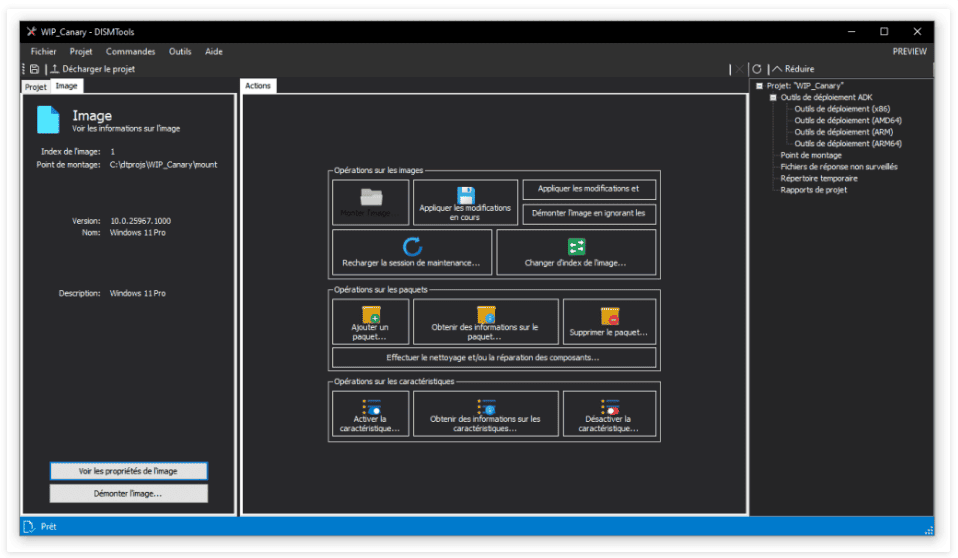Viewport: 958px width, 558px height.
Task: Click Appliquer les modifications et button
Action: 589,189
